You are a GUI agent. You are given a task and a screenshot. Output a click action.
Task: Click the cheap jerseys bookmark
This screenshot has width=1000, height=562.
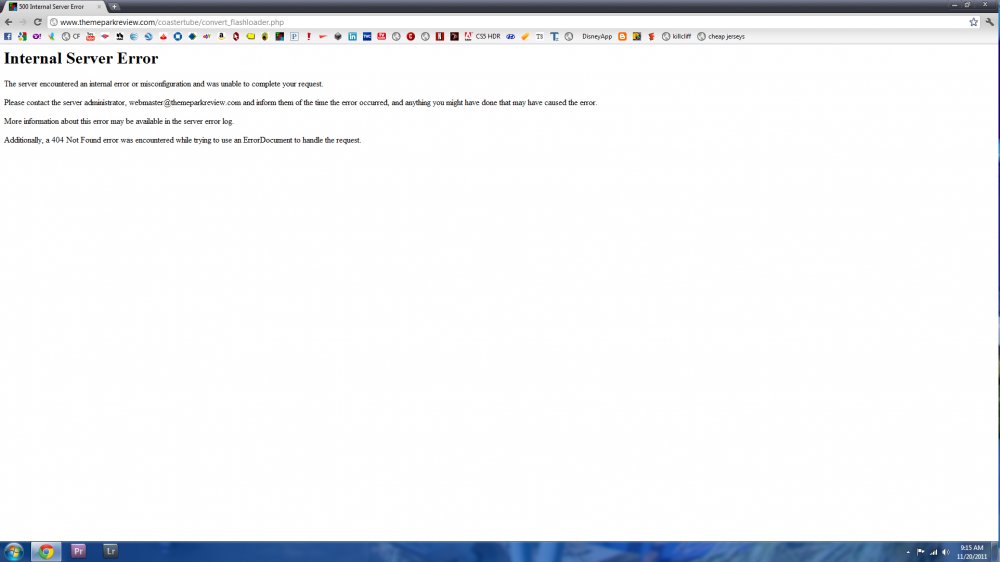[x=721, y=37]
